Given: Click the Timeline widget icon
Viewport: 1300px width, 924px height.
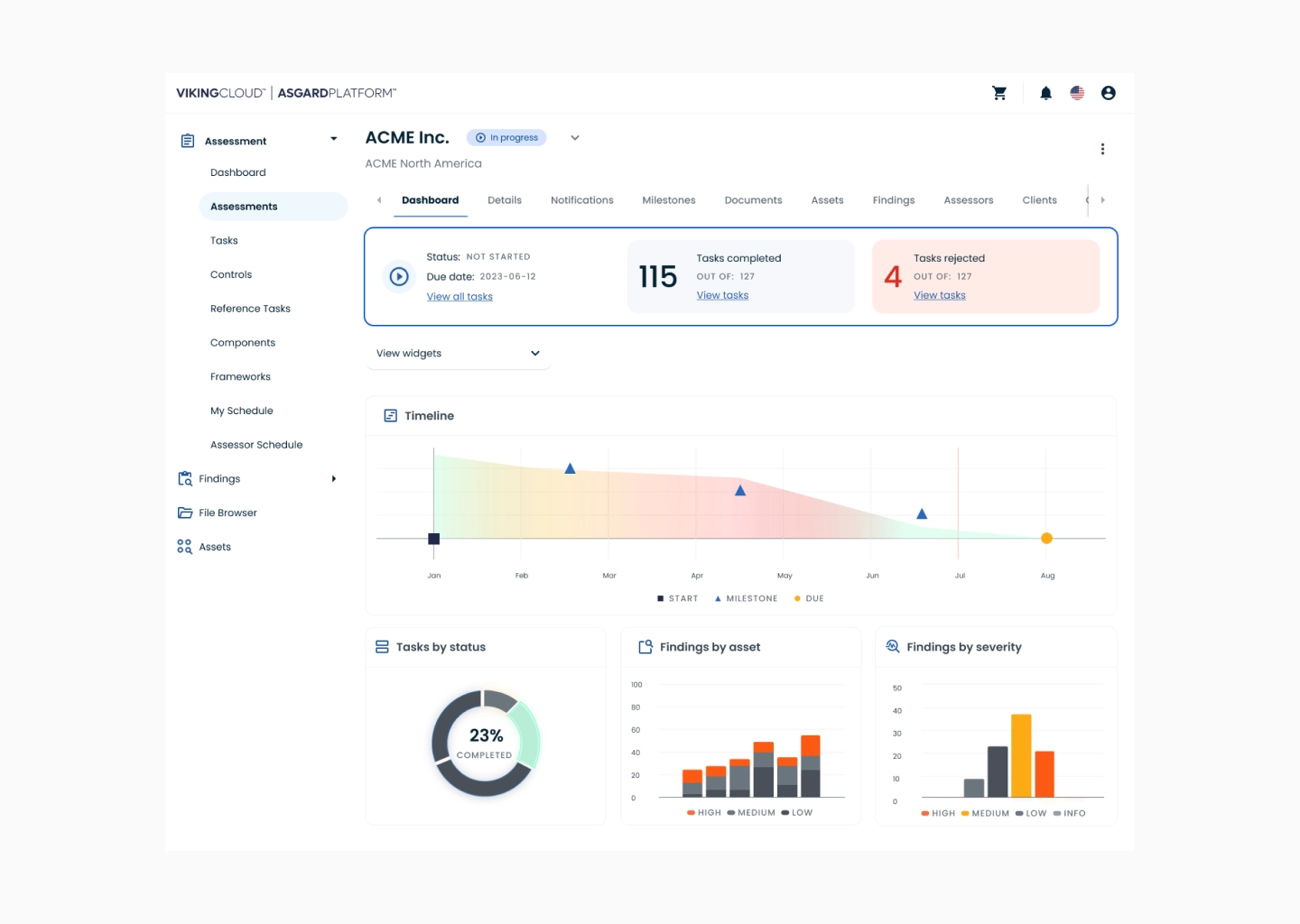Looking at the screenshot, I should [391, 416].
